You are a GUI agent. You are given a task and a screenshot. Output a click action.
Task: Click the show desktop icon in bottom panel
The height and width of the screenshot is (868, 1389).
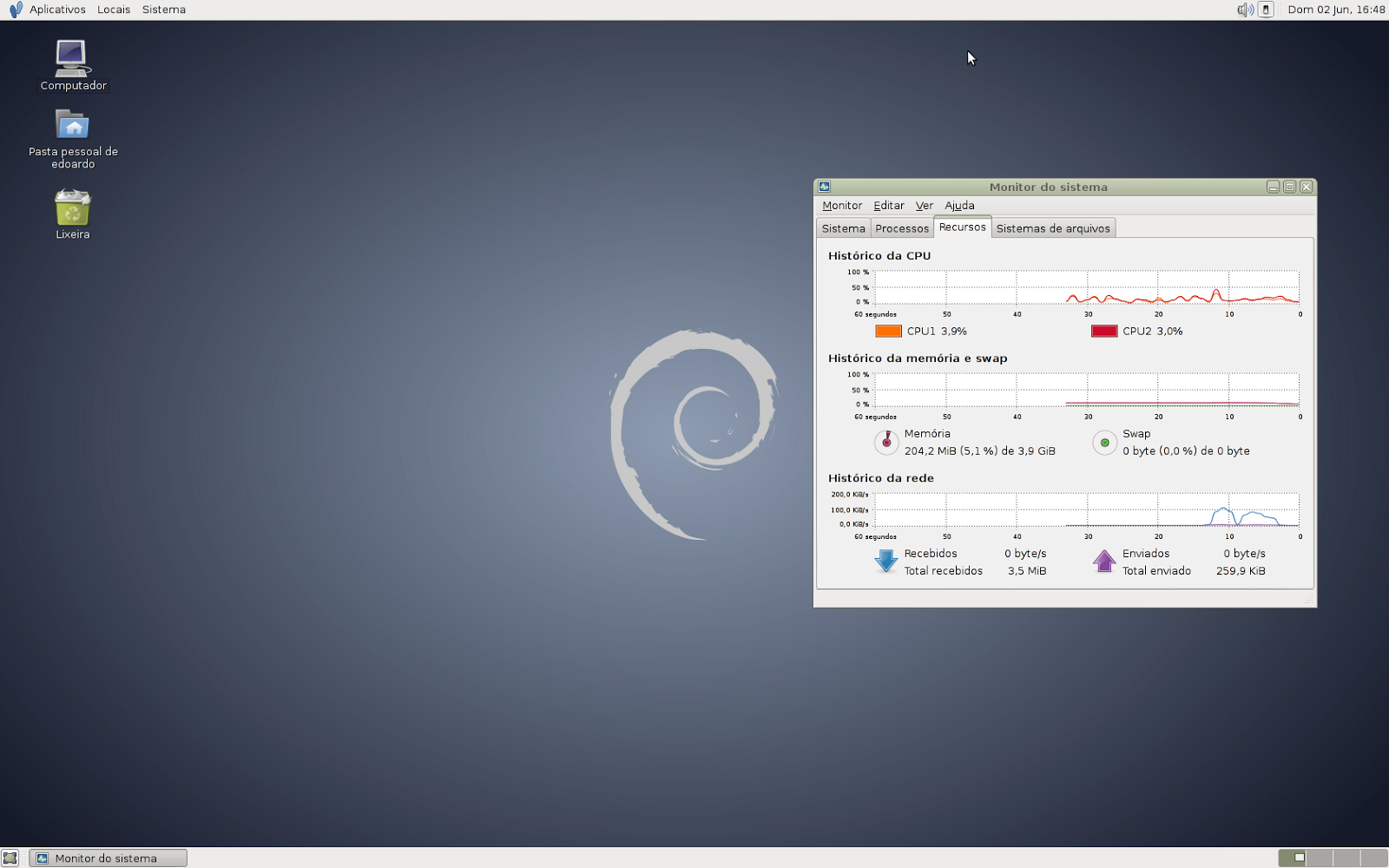(x=10, y=858)
